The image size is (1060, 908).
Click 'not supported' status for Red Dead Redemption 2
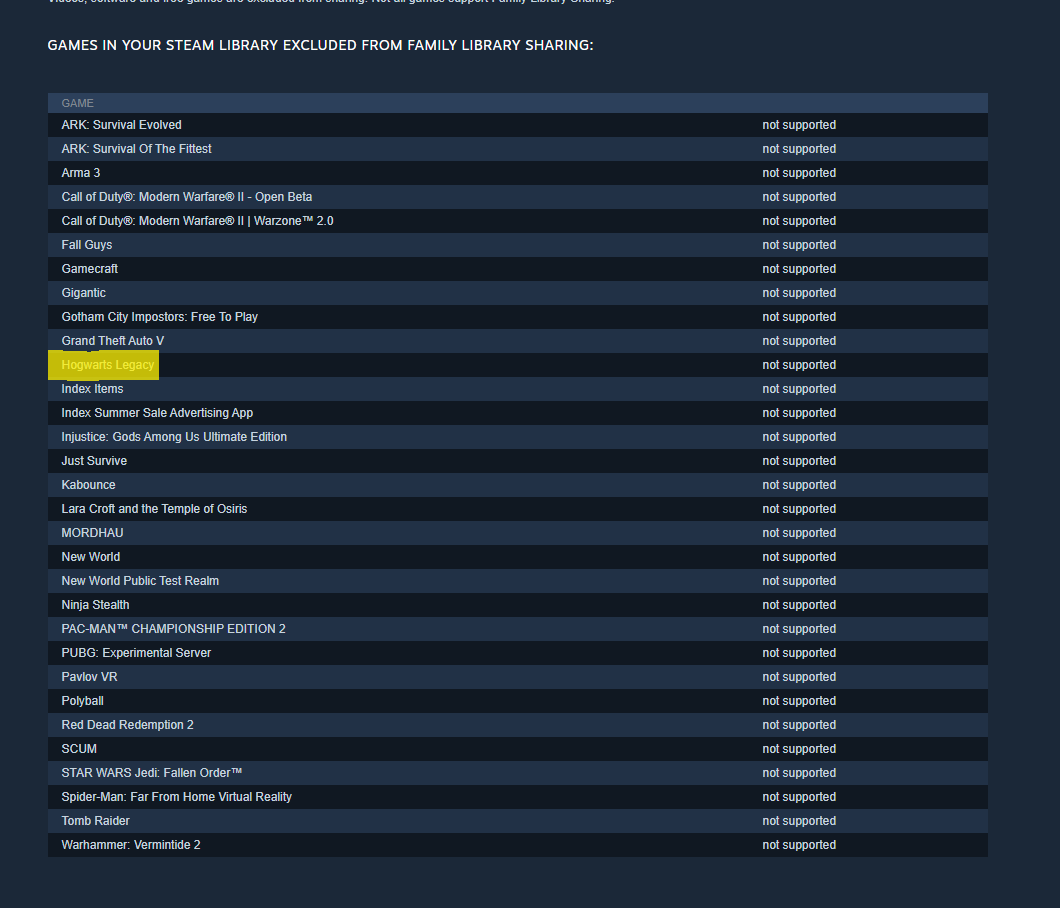[x=799, y=725]
